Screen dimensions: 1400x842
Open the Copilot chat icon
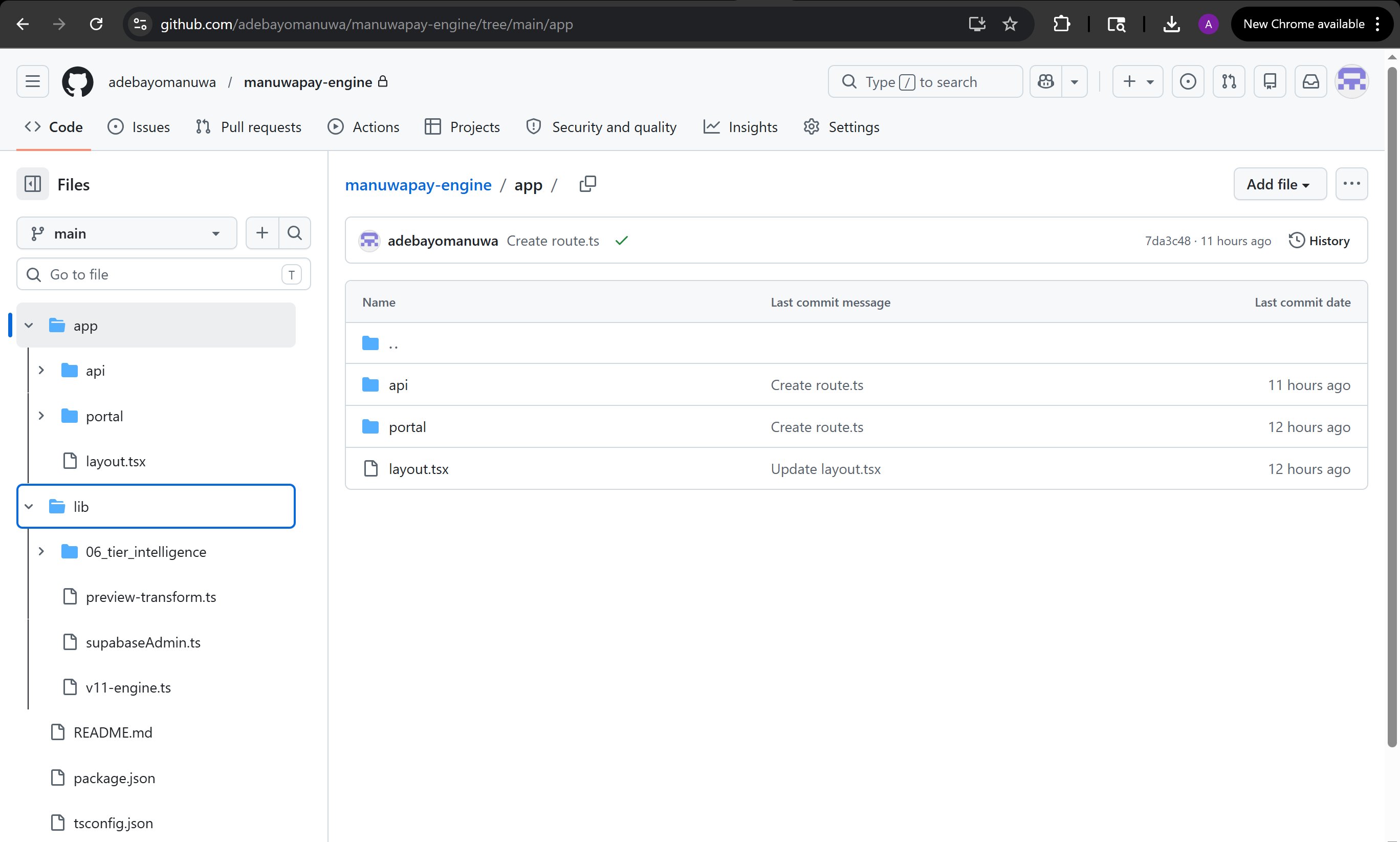[1045, 82]
